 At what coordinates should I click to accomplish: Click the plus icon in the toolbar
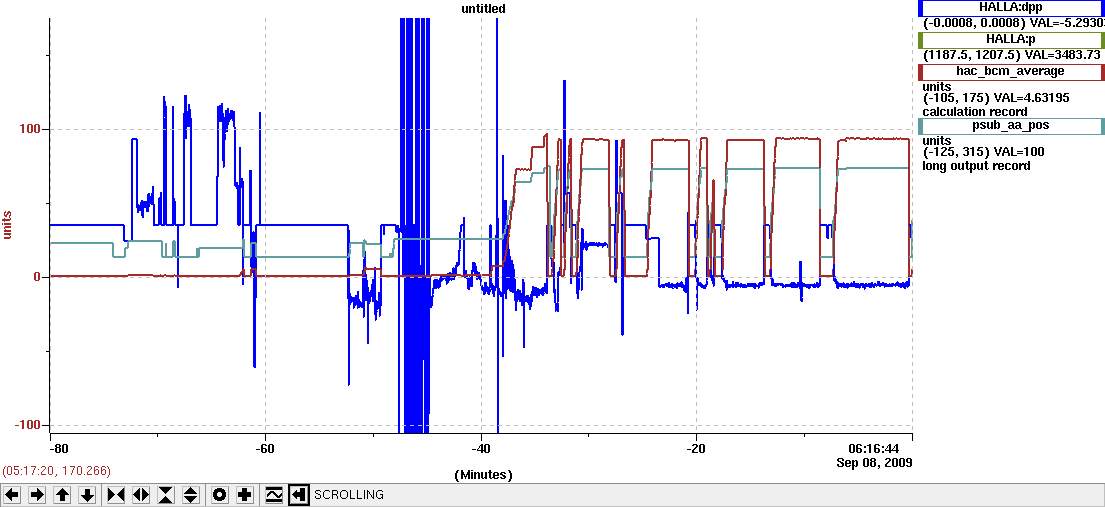tap(245, 495)
